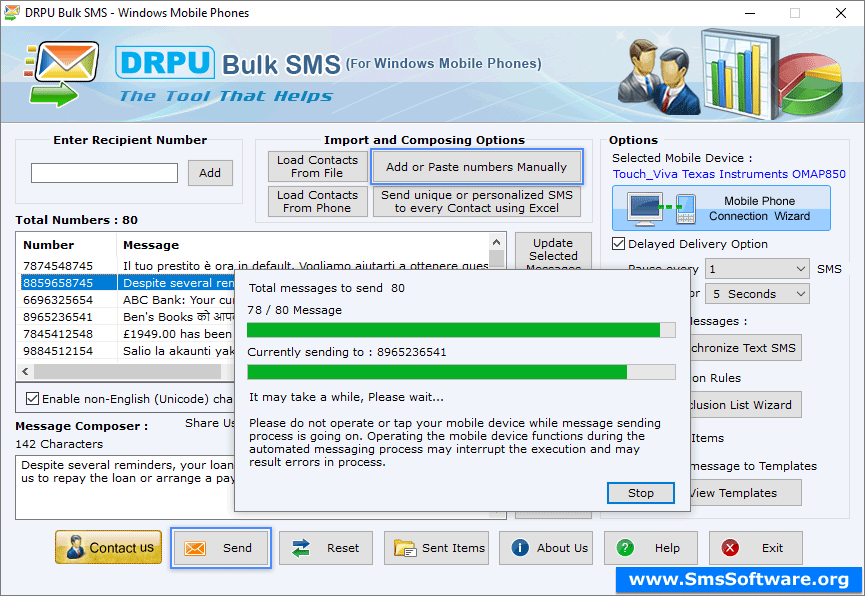Open Touch_Viva Texas Instruments device link
Viewport: 865px width, 596px height.
(729, 174)
